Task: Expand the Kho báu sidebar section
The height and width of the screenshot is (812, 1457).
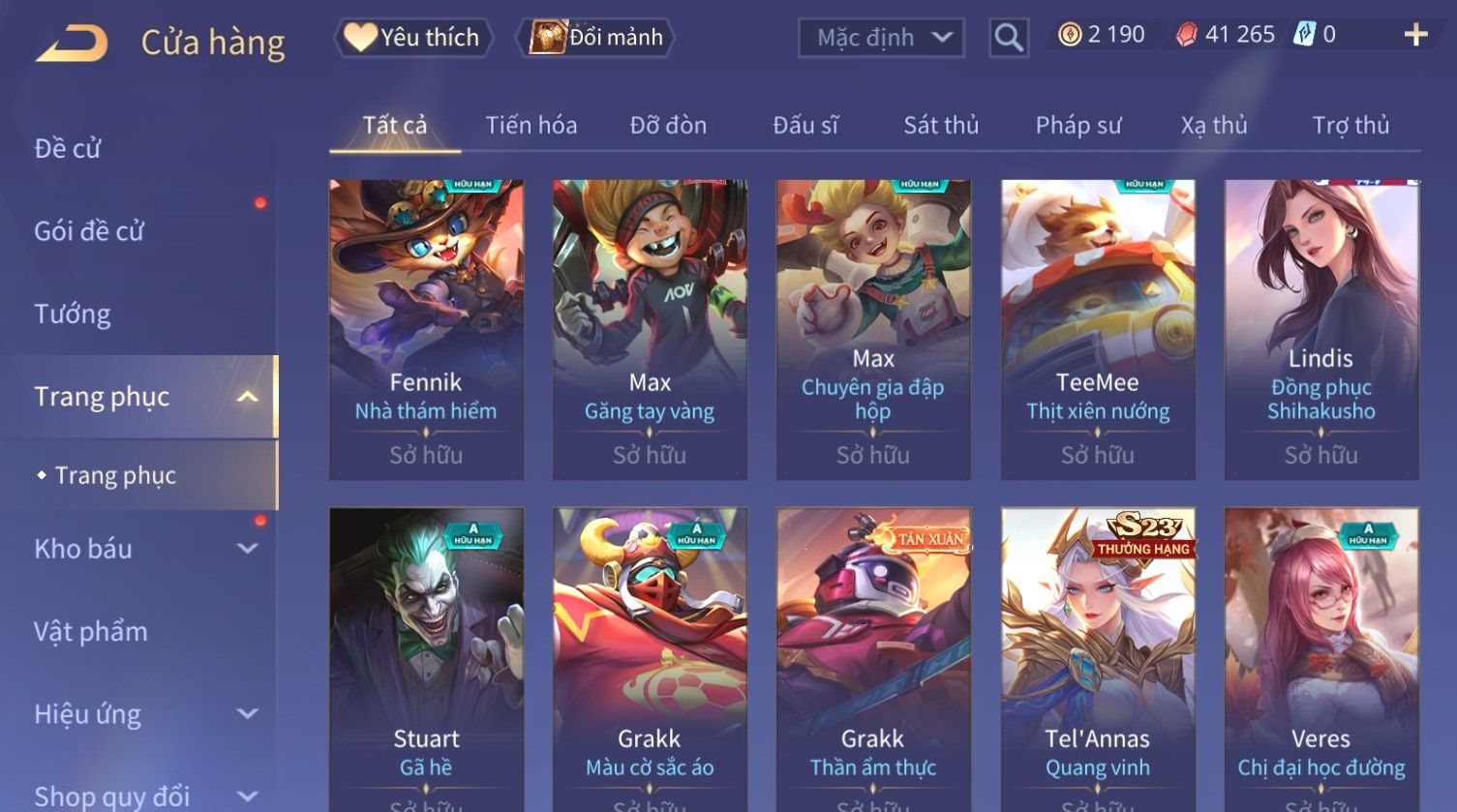Action: point(248,549)
